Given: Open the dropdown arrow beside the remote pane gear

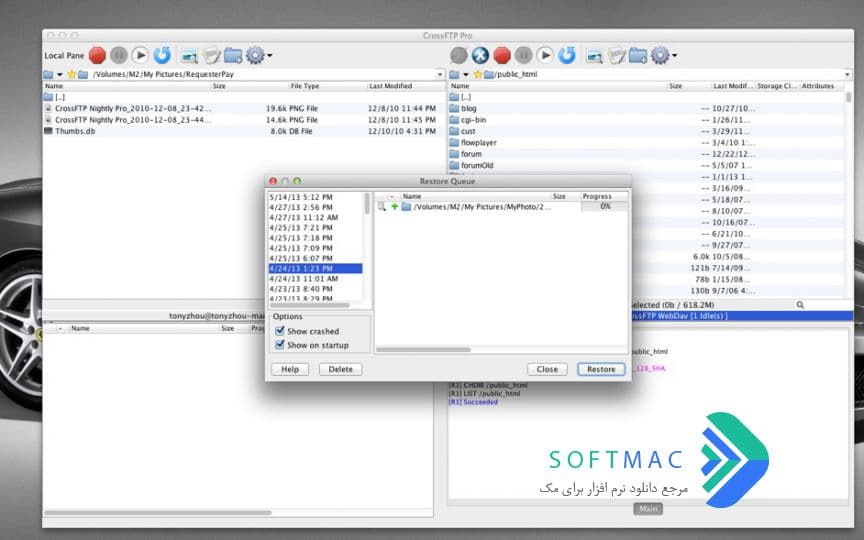Looking at the screenshot, I should coord(674,56).
